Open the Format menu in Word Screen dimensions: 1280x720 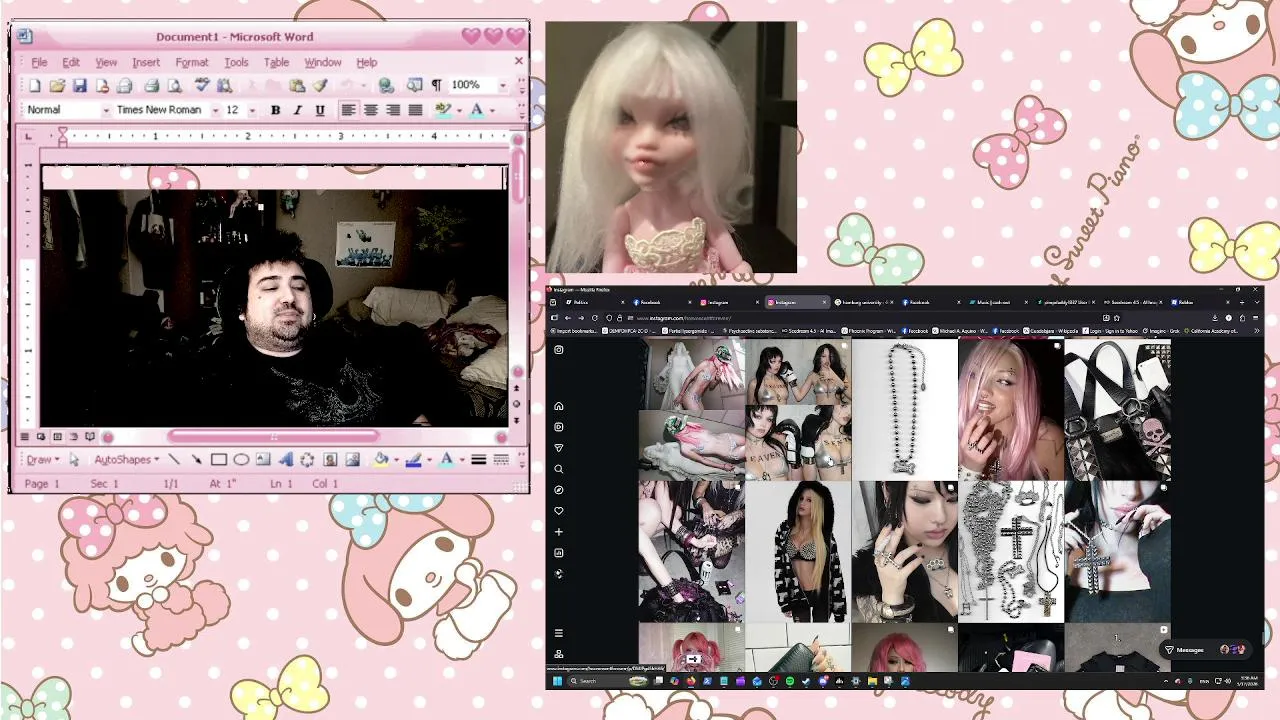tap(192, 62)
